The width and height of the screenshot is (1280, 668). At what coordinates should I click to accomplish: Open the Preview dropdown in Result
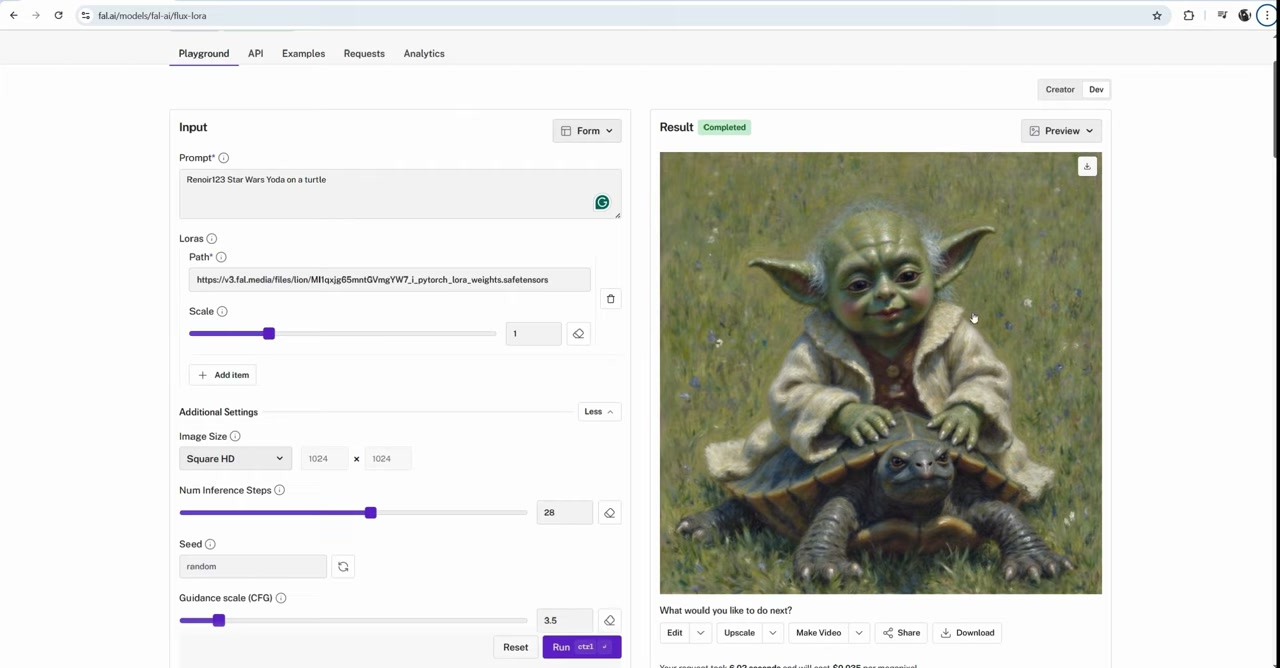click(1061, 131)
